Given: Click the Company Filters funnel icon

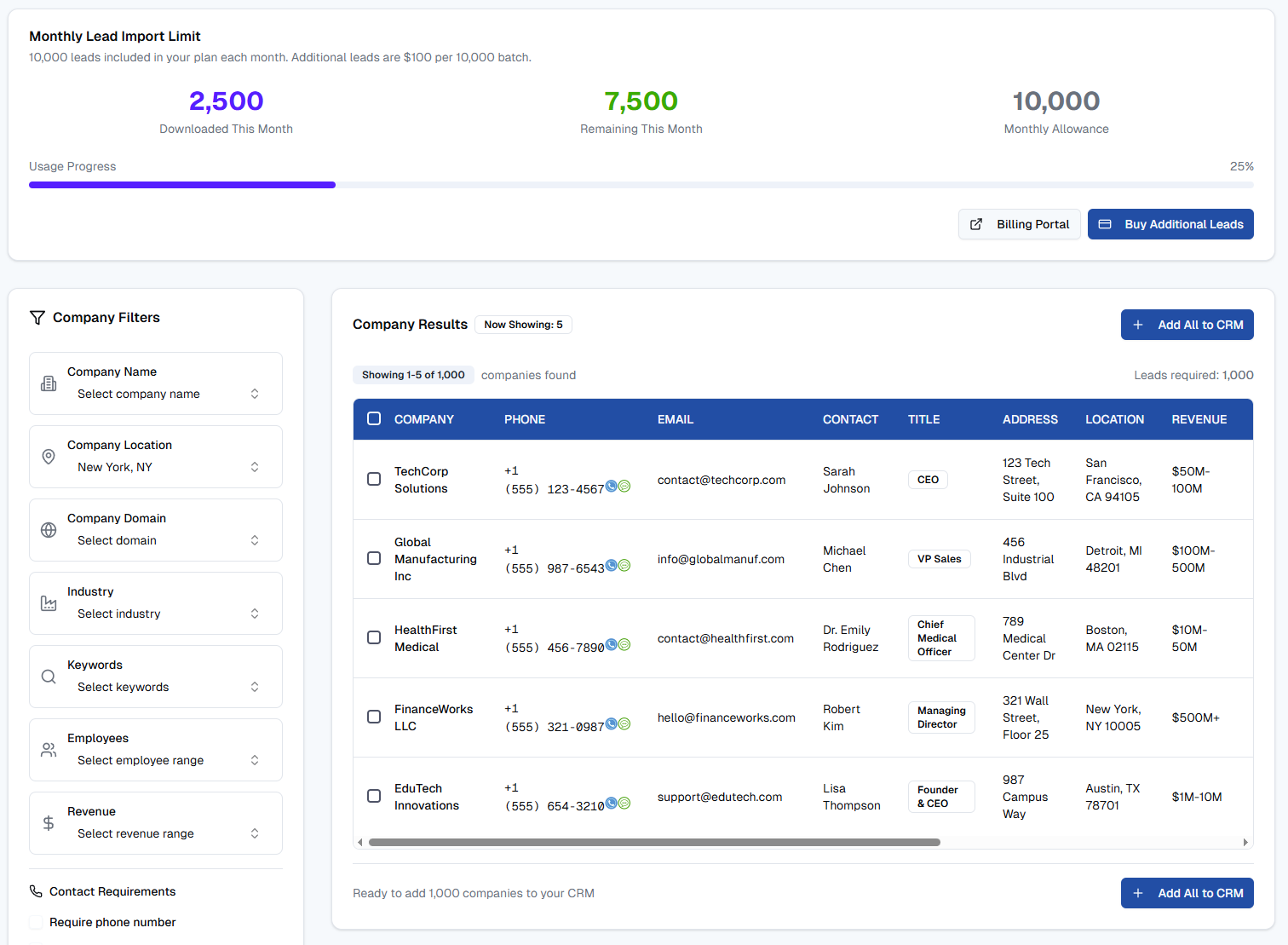Looking at the screenshot, I should coord(37,318).
